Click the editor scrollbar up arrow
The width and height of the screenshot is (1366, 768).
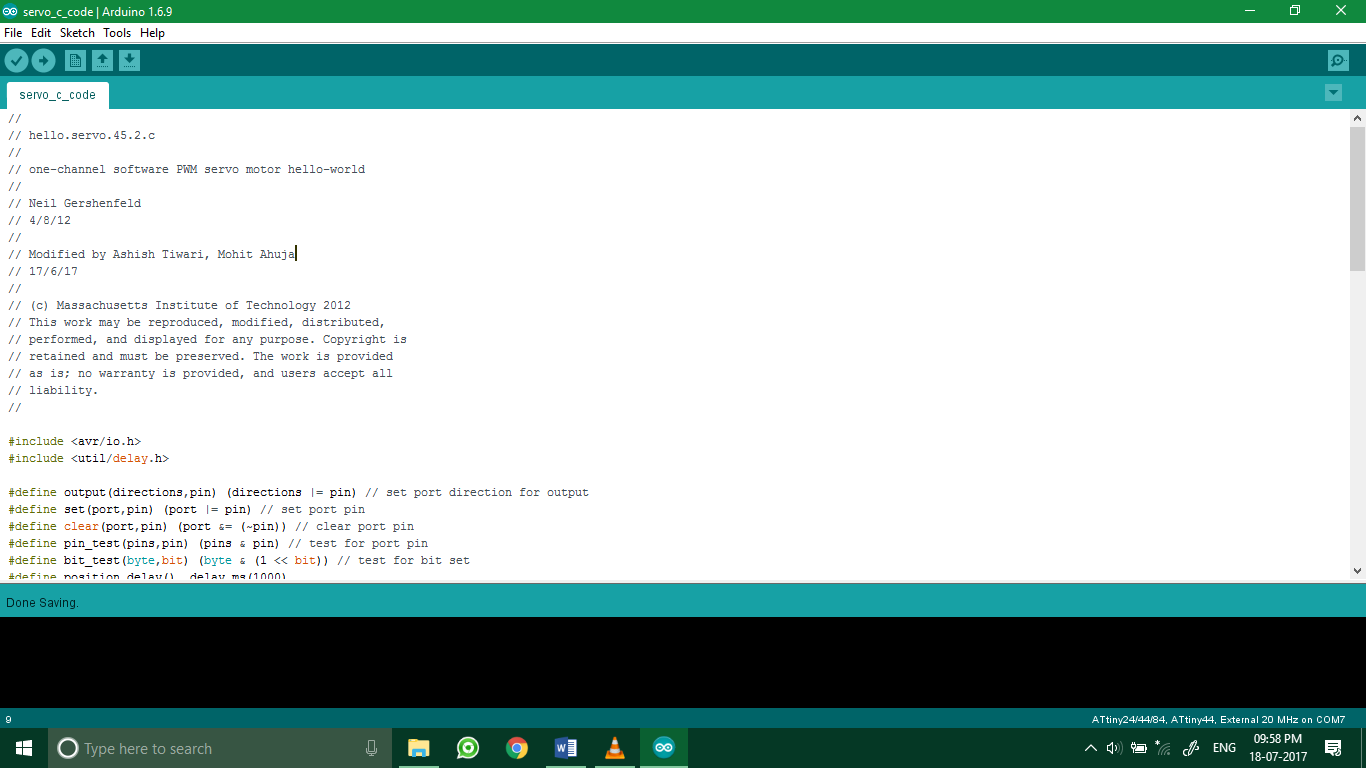click(1357, 118)
